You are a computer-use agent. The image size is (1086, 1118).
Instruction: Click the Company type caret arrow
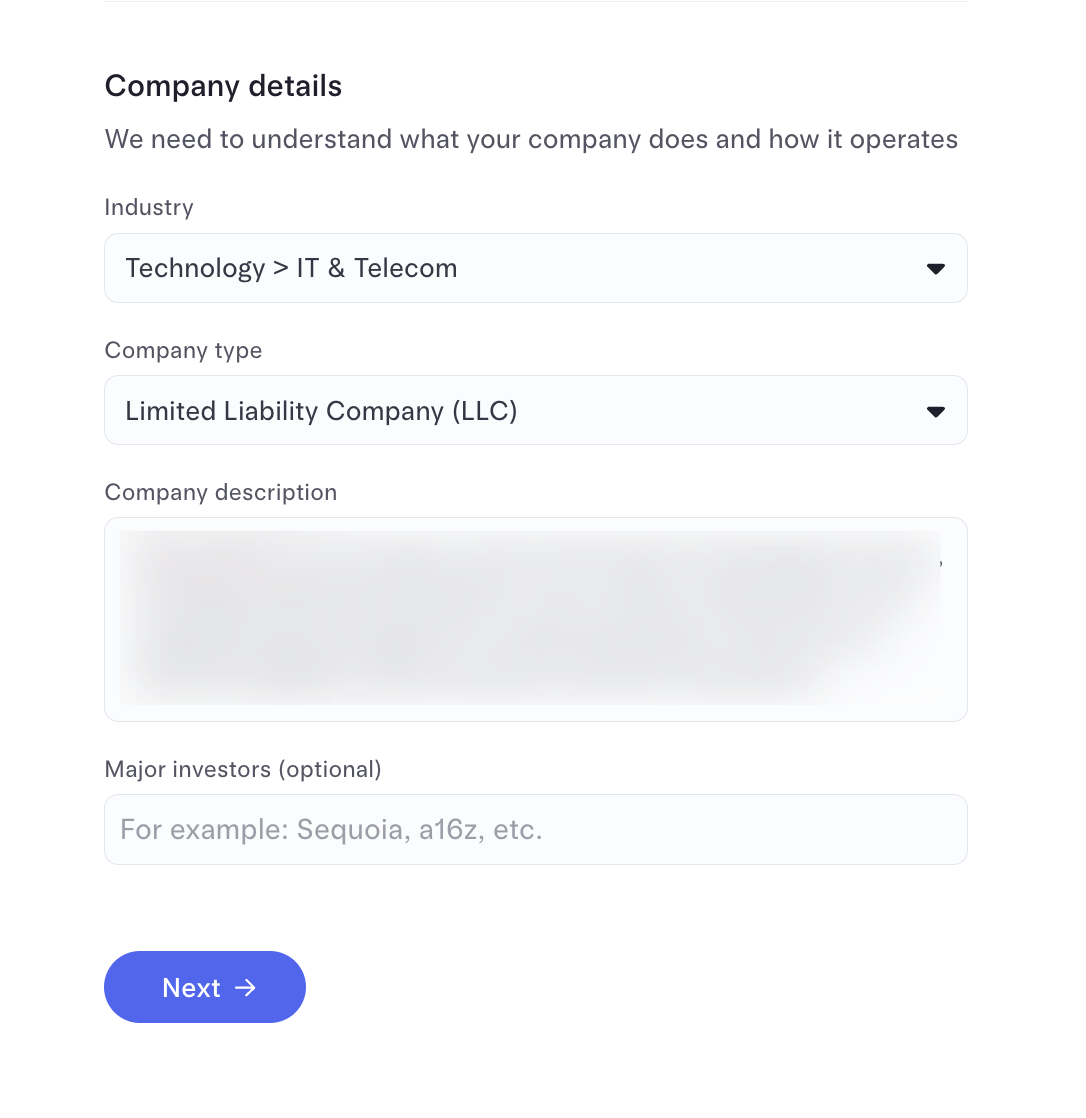pos(936,411)
